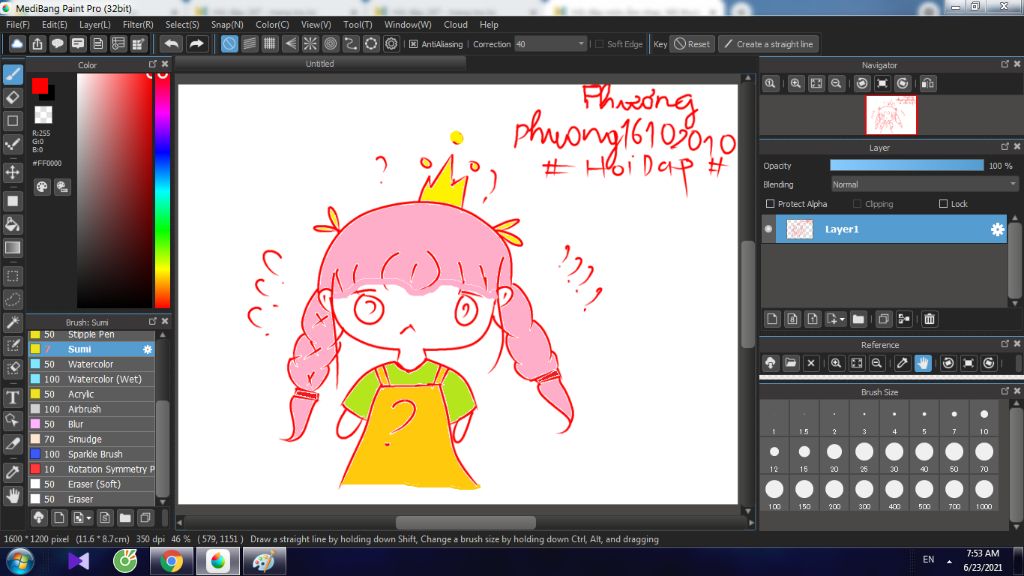
Task: Select the Gradient tool
Action: pyautogui.click(x=12, y=248)
